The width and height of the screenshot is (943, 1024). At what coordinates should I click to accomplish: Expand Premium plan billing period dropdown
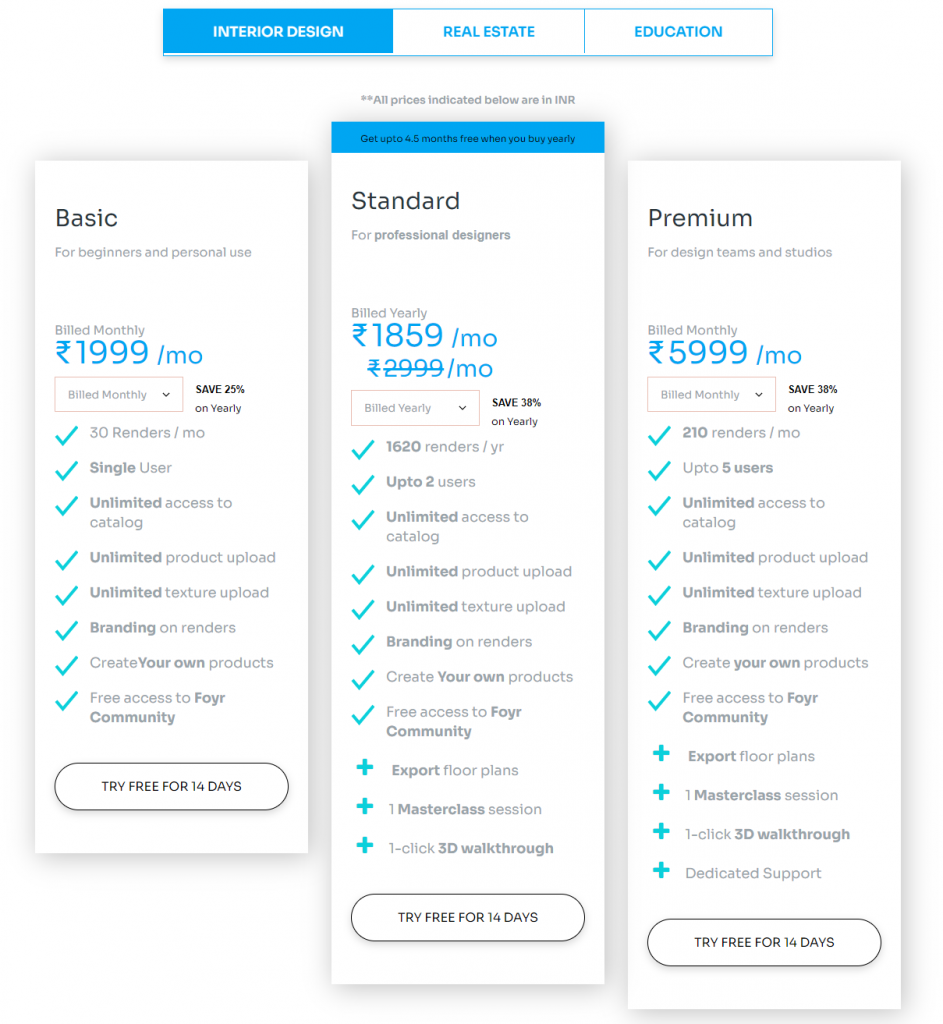711,395
